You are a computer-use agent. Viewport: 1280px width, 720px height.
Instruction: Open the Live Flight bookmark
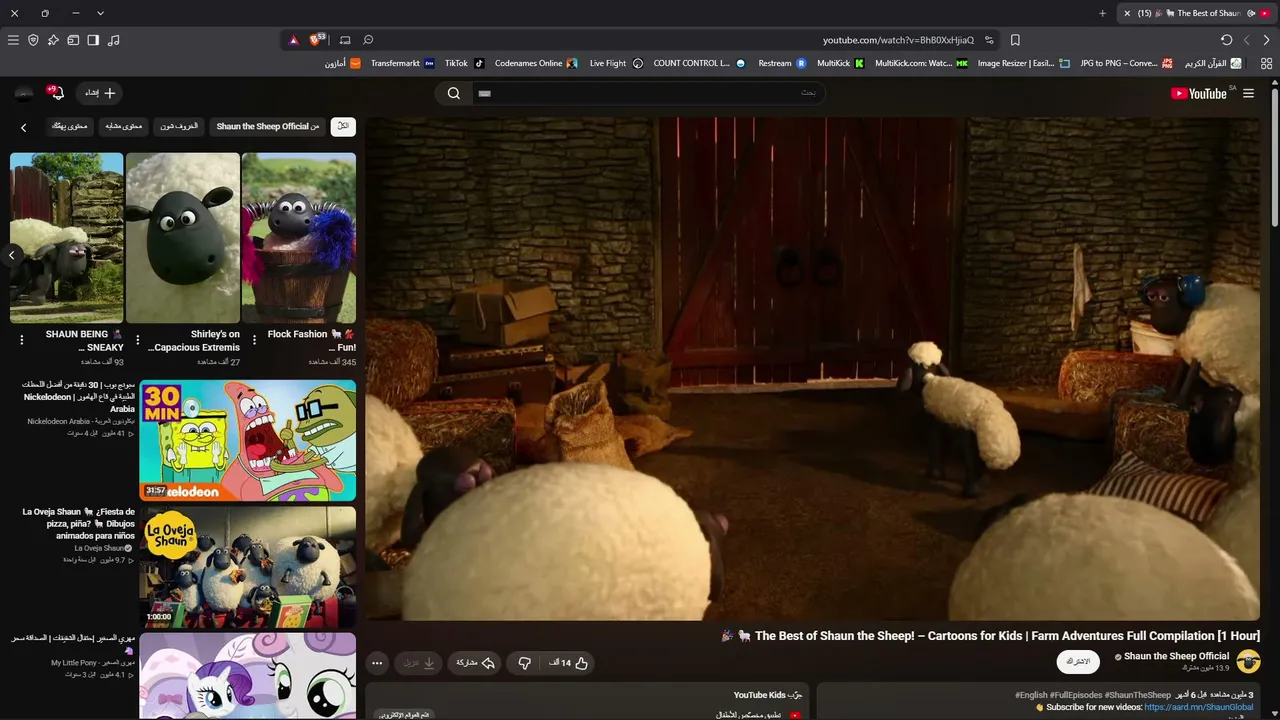(616, 63)
